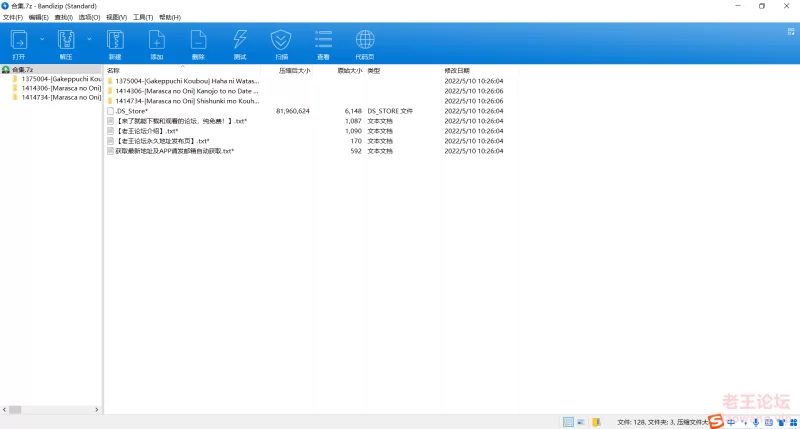Click the 扫描 (Scan) shield icon

[281, 40]
